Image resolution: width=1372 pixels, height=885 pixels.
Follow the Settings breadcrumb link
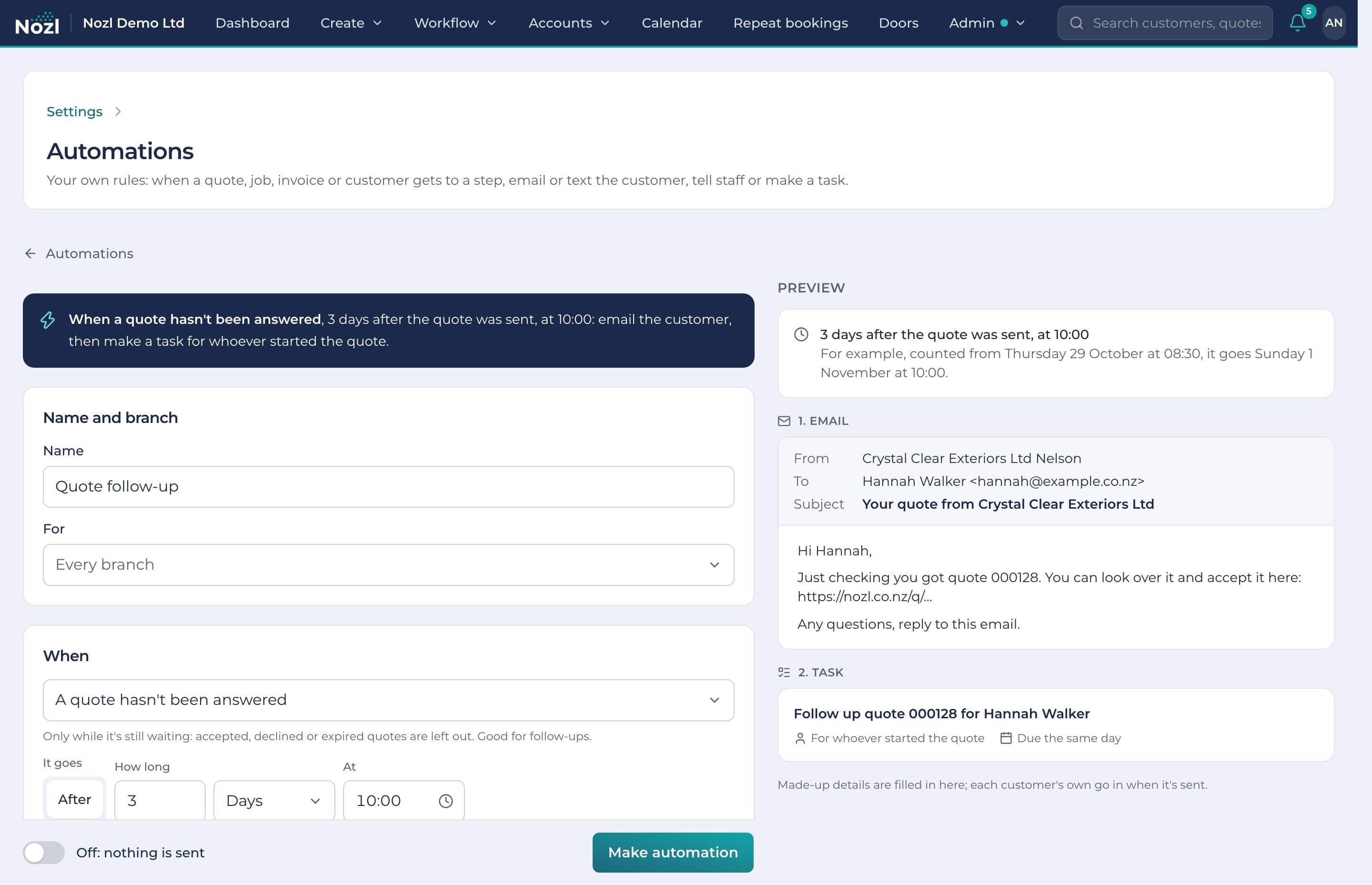tap(74, 111)
